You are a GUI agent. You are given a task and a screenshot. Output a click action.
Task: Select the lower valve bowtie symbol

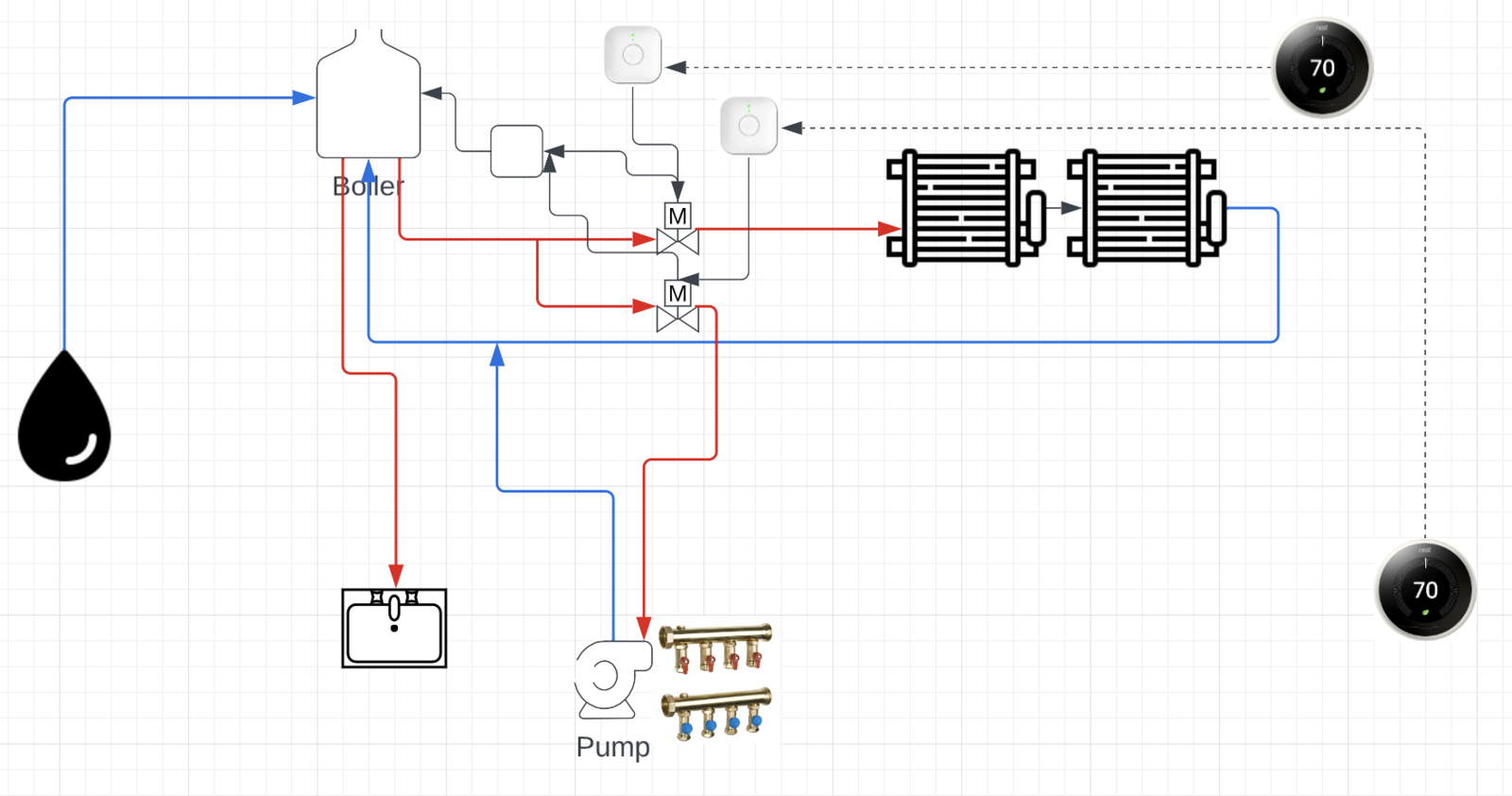coord(678,320)
